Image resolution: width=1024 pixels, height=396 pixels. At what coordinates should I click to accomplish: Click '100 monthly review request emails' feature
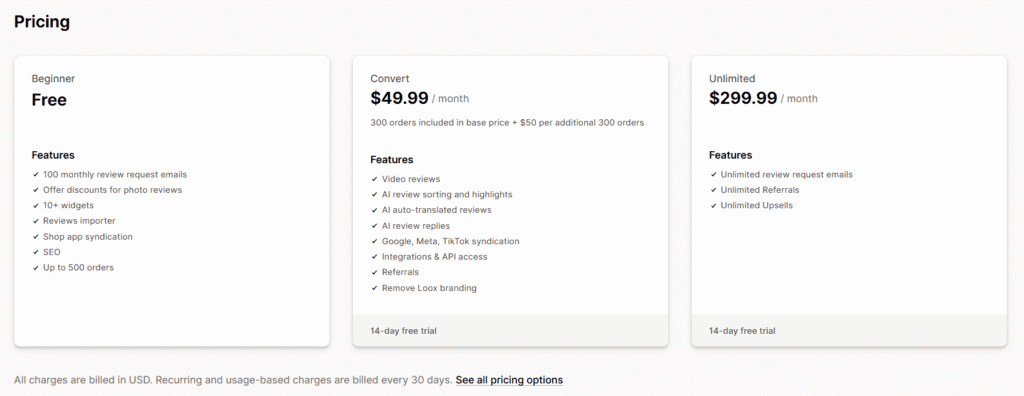(x=115, y=174)
